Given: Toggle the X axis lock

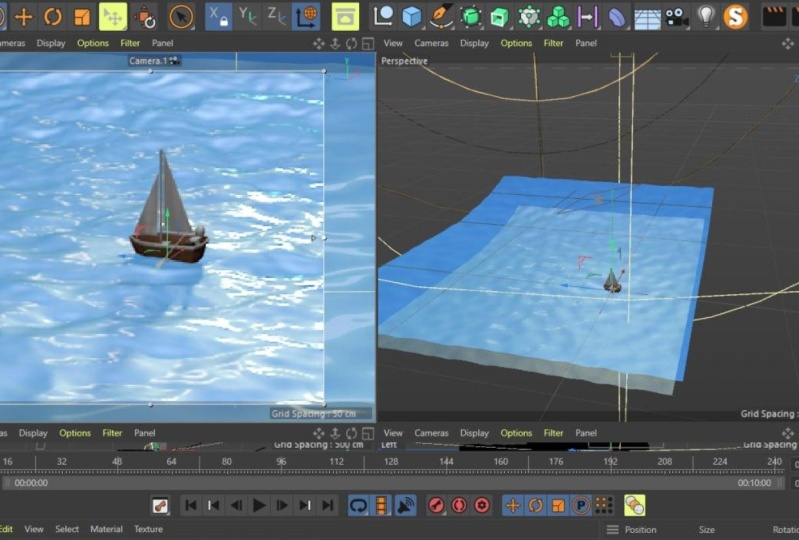Looking at the screenshot, I should coord(219,16).
